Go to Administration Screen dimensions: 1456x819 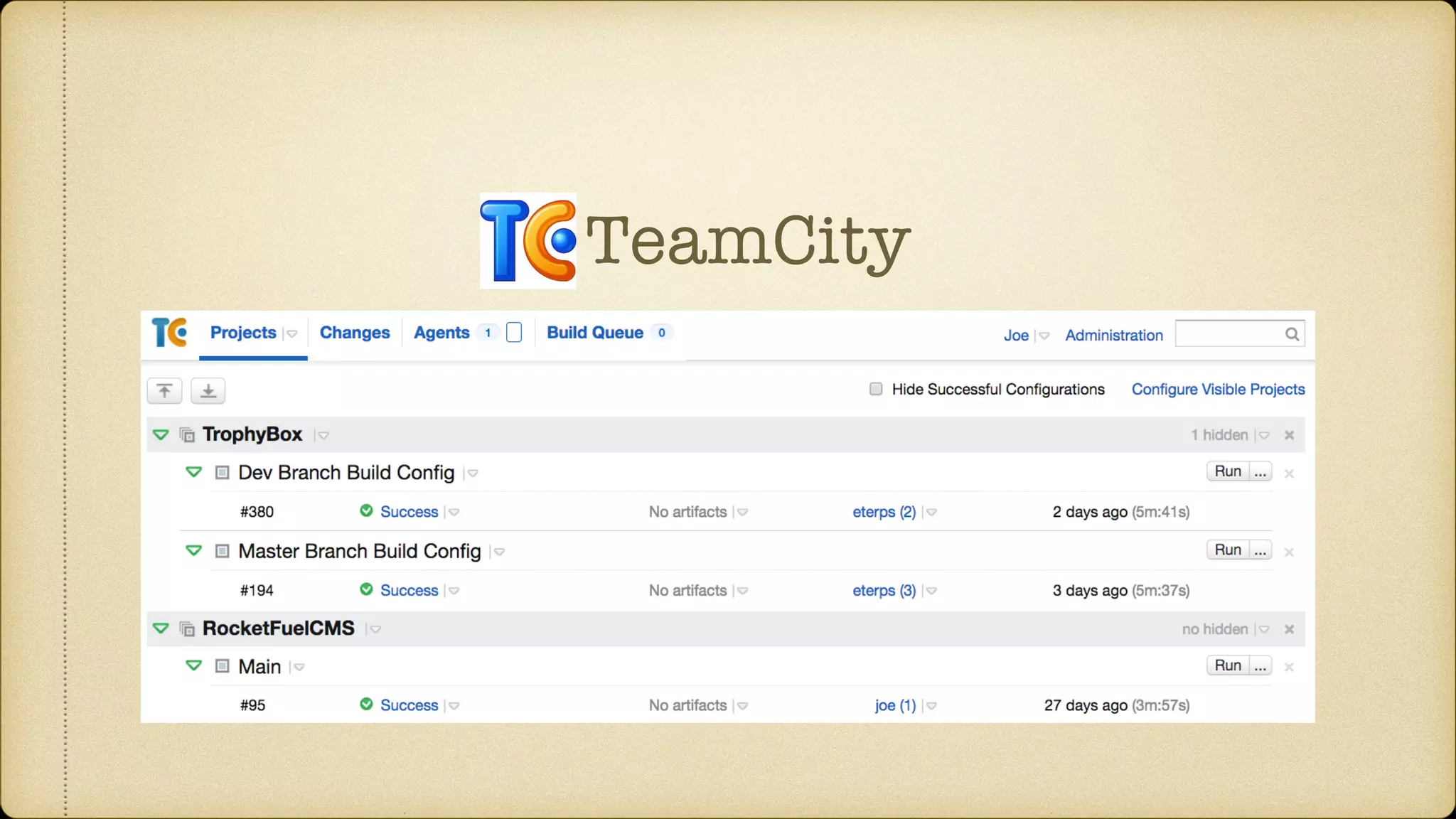tap(1114, 336)
